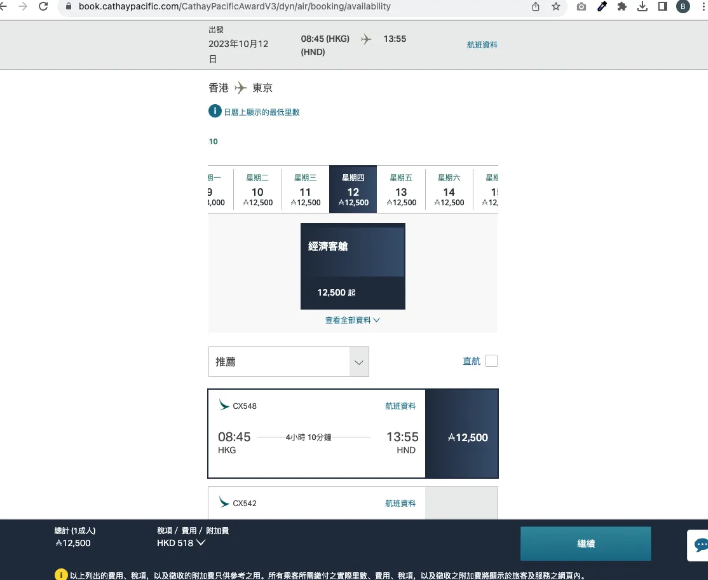Enable the 直航 direct flight checkbox
This screenshot has width=708, height=580.
(x=491, y=361)
